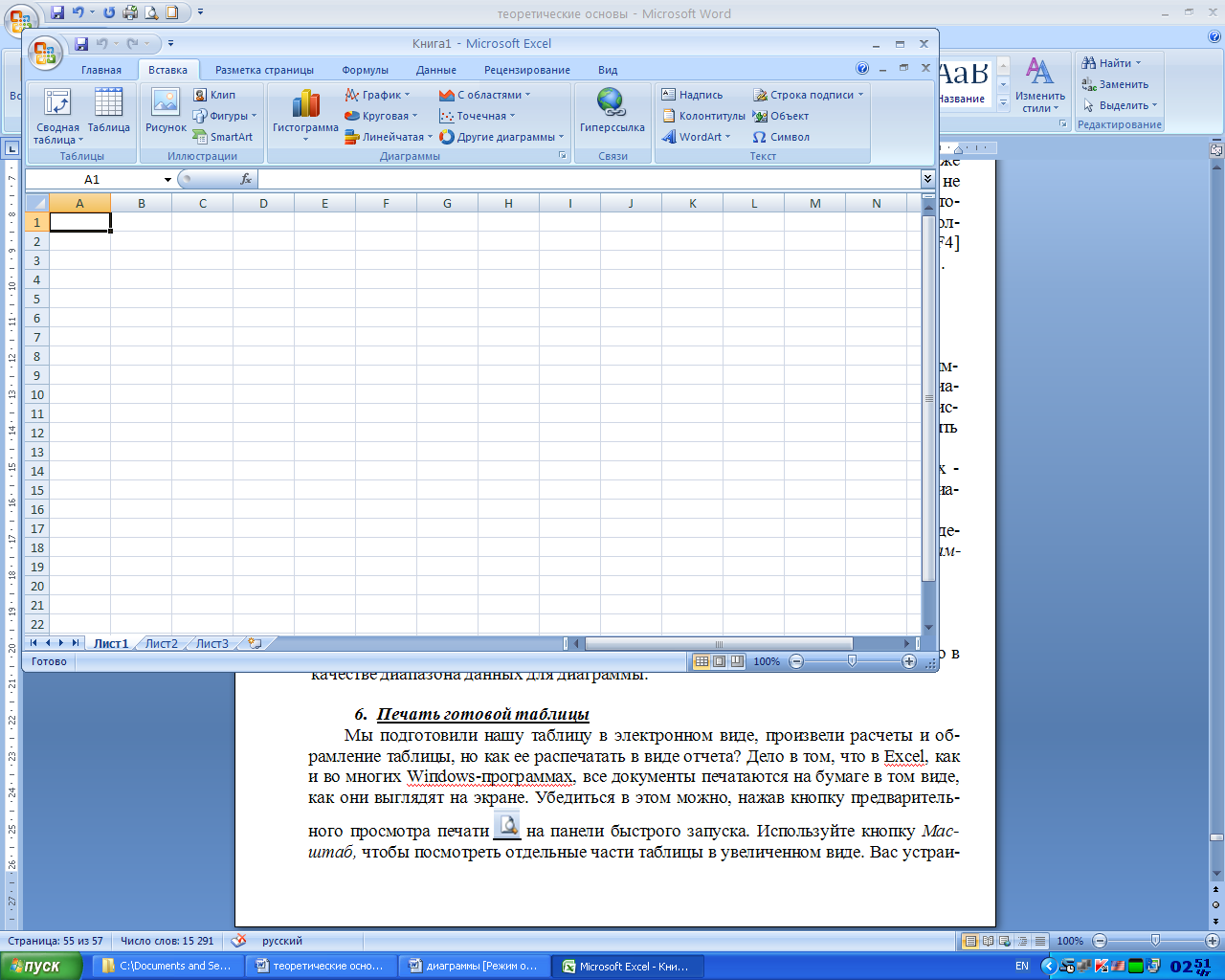The image size is (1225, 980).
Task: Insert a PivotTable (Сводная таблица)
Action: point(57,116)
